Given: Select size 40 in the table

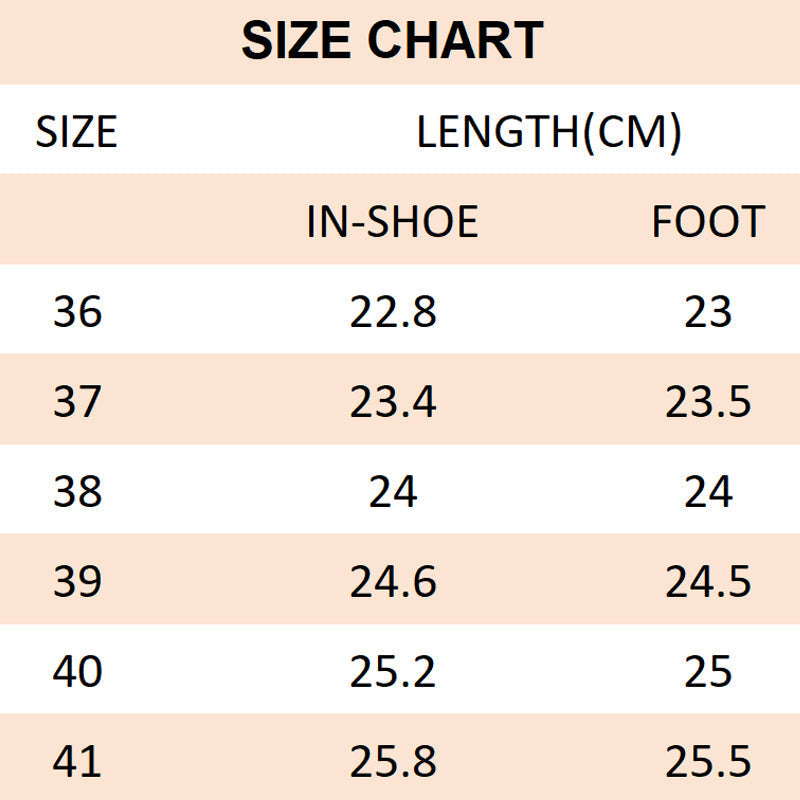Looking at the screenshot, I should [x=77, y=672].
